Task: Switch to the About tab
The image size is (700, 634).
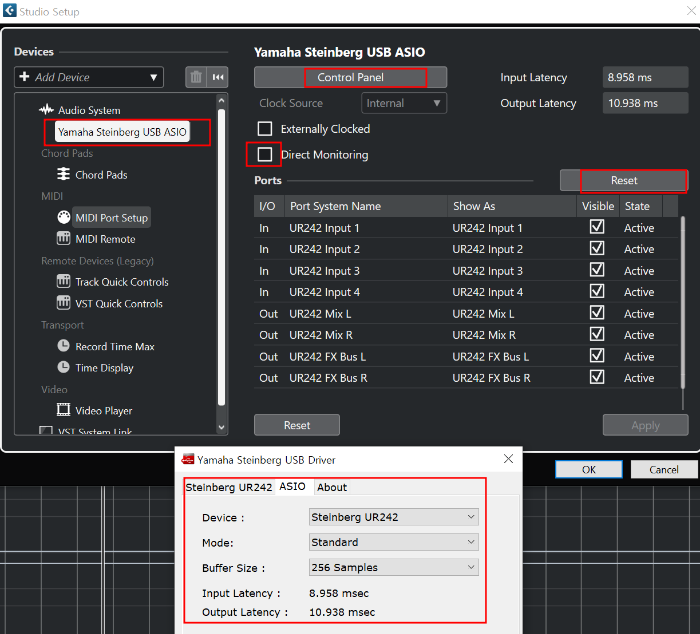Action: [x=332, y=487]
